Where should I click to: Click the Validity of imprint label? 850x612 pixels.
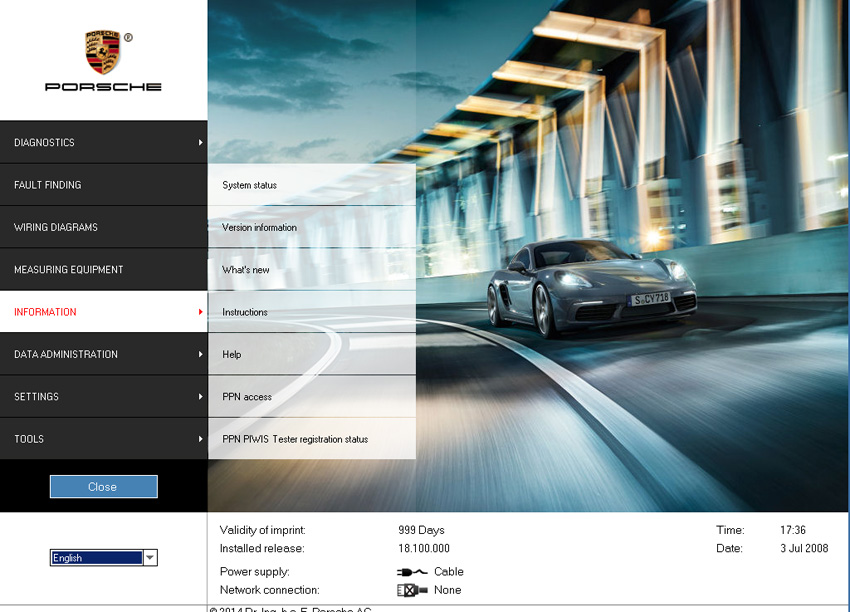click(x=262, y=530)
